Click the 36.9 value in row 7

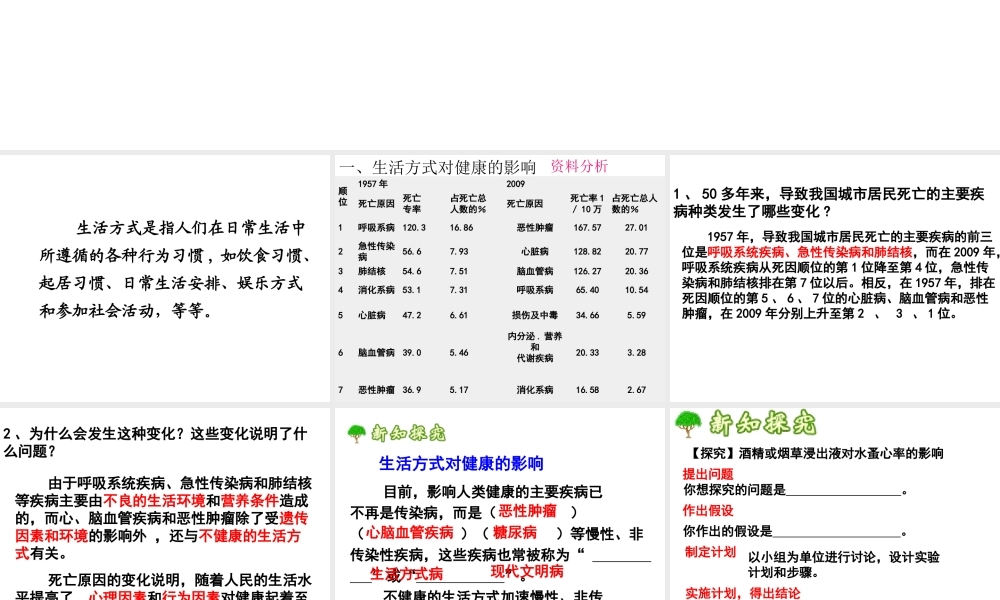coord(412,390)
